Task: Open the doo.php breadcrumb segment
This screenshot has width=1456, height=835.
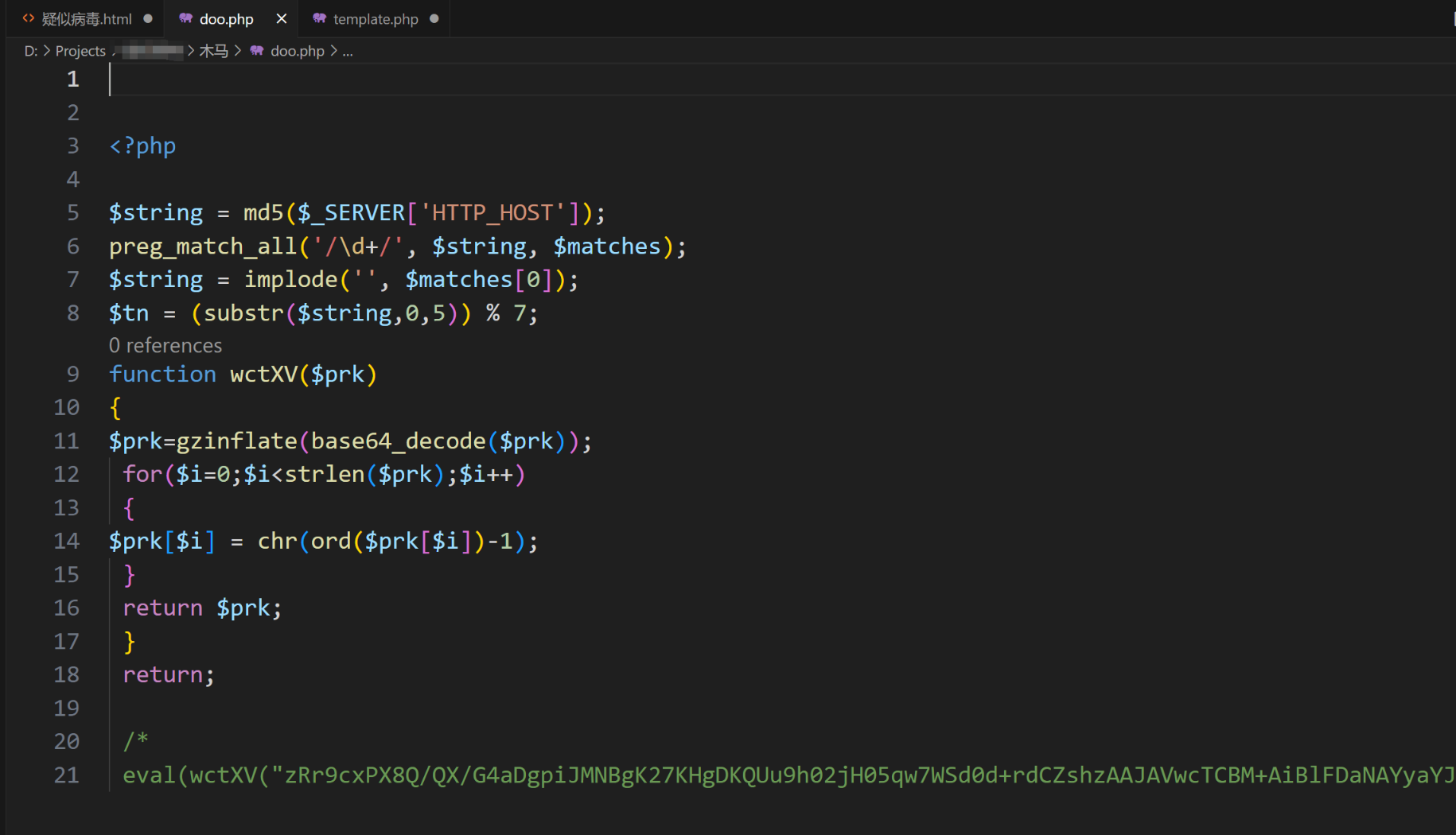Action: [298, 51]
